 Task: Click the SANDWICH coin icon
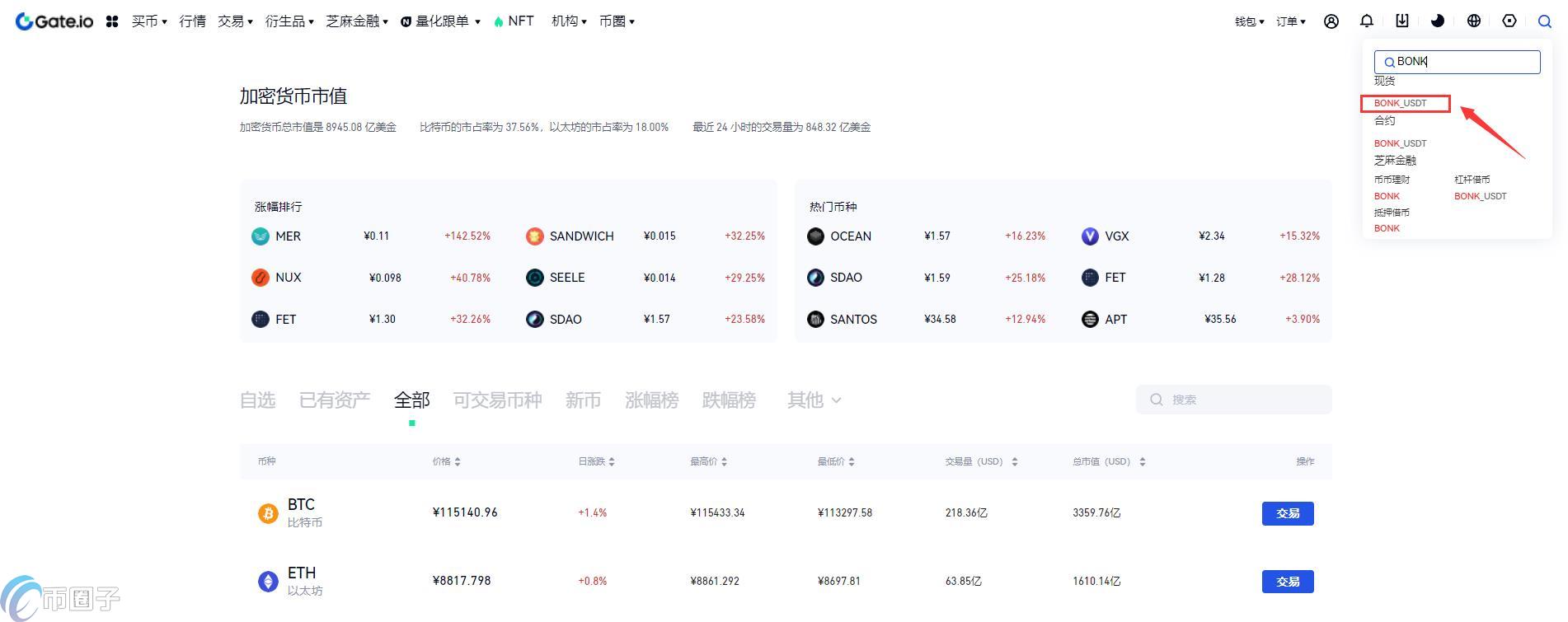pos(535,236)
